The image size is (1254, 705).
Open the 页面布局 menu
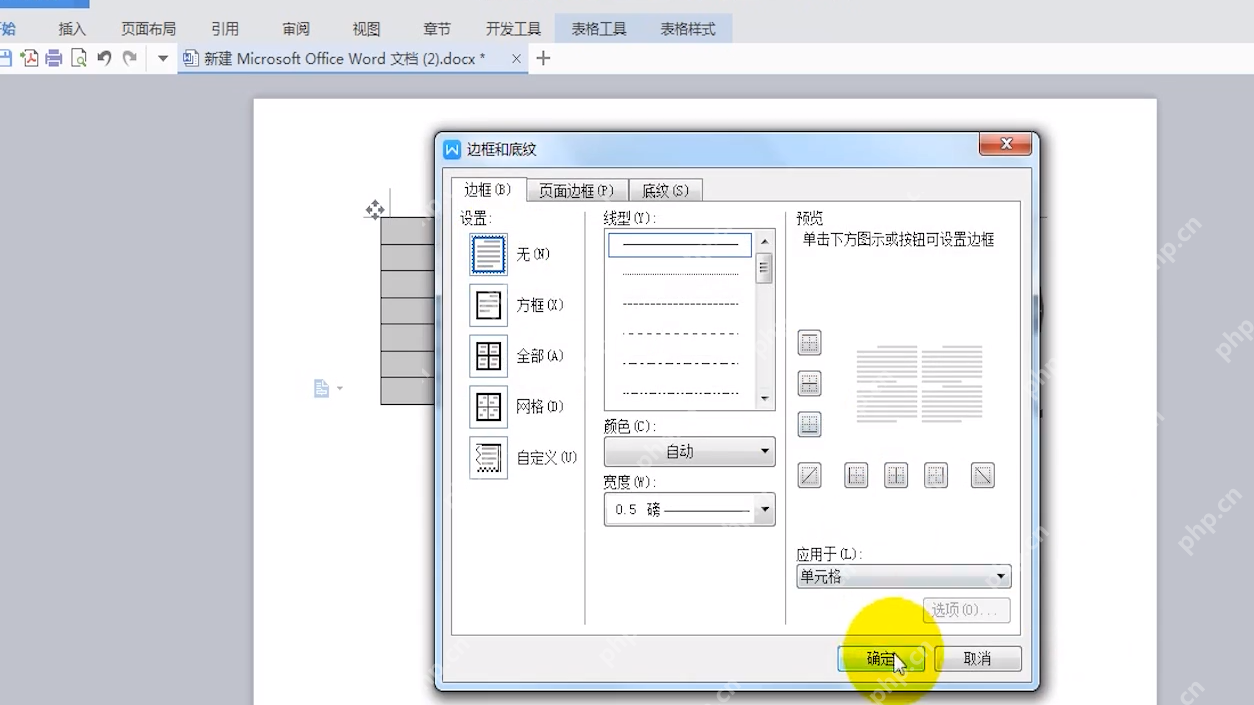click(x=148, y=29)
